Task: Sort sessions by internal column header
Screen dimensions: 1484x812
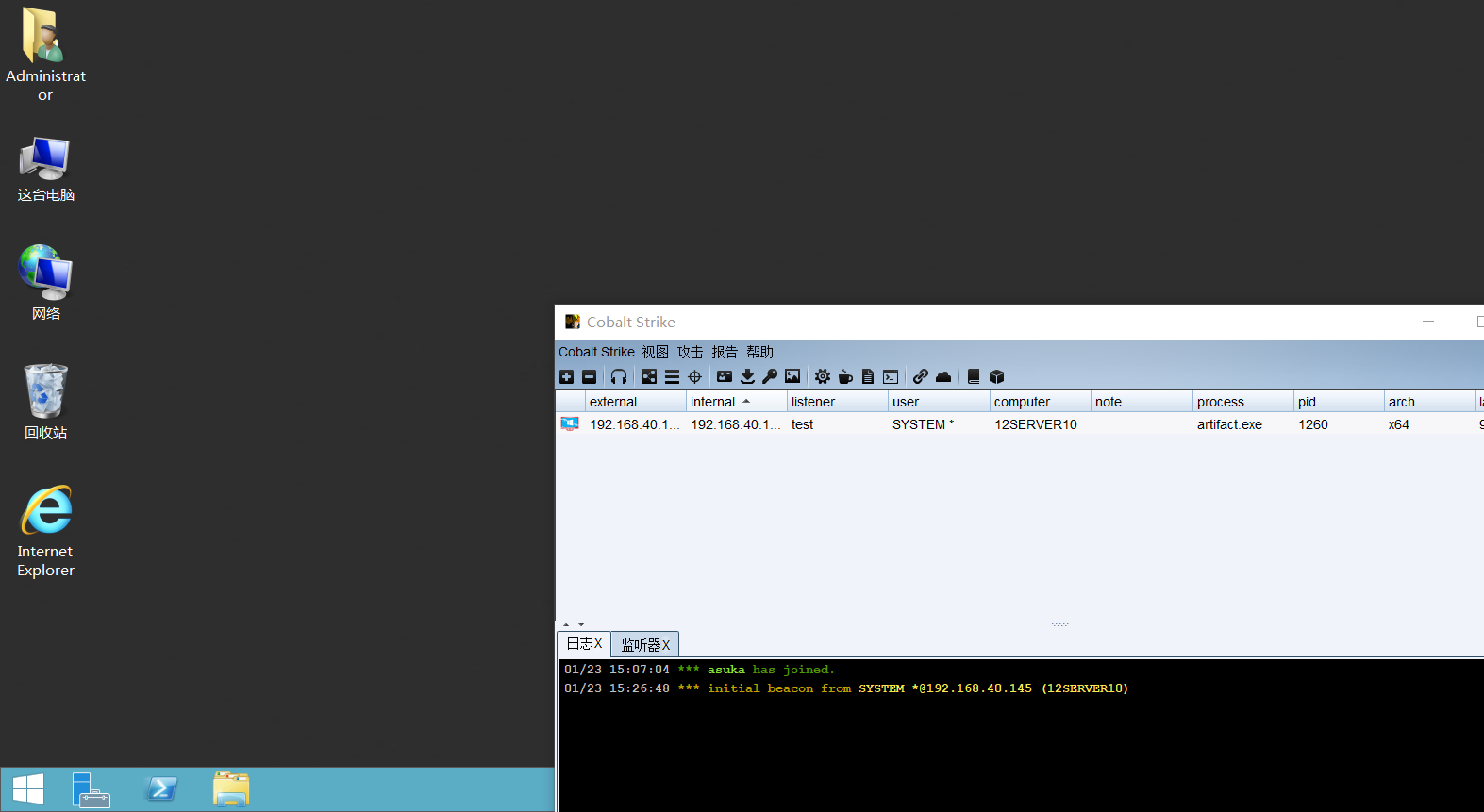Action: pyautogui.click(x=736, y=402)
